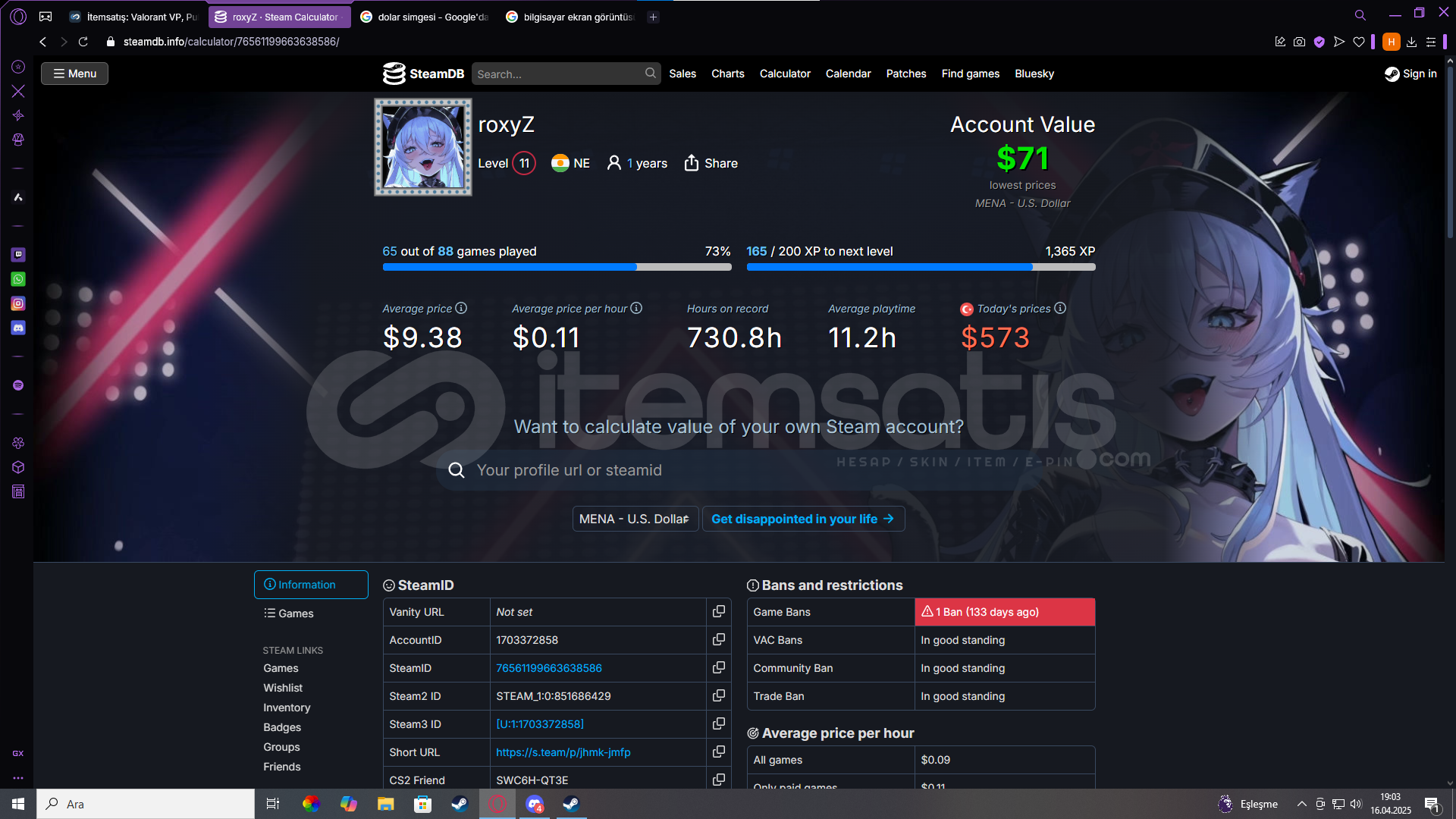Click the XP to next level bar
Viewport: 1456px width, 819px height.
pyautogui.click(x=921, y=267)
